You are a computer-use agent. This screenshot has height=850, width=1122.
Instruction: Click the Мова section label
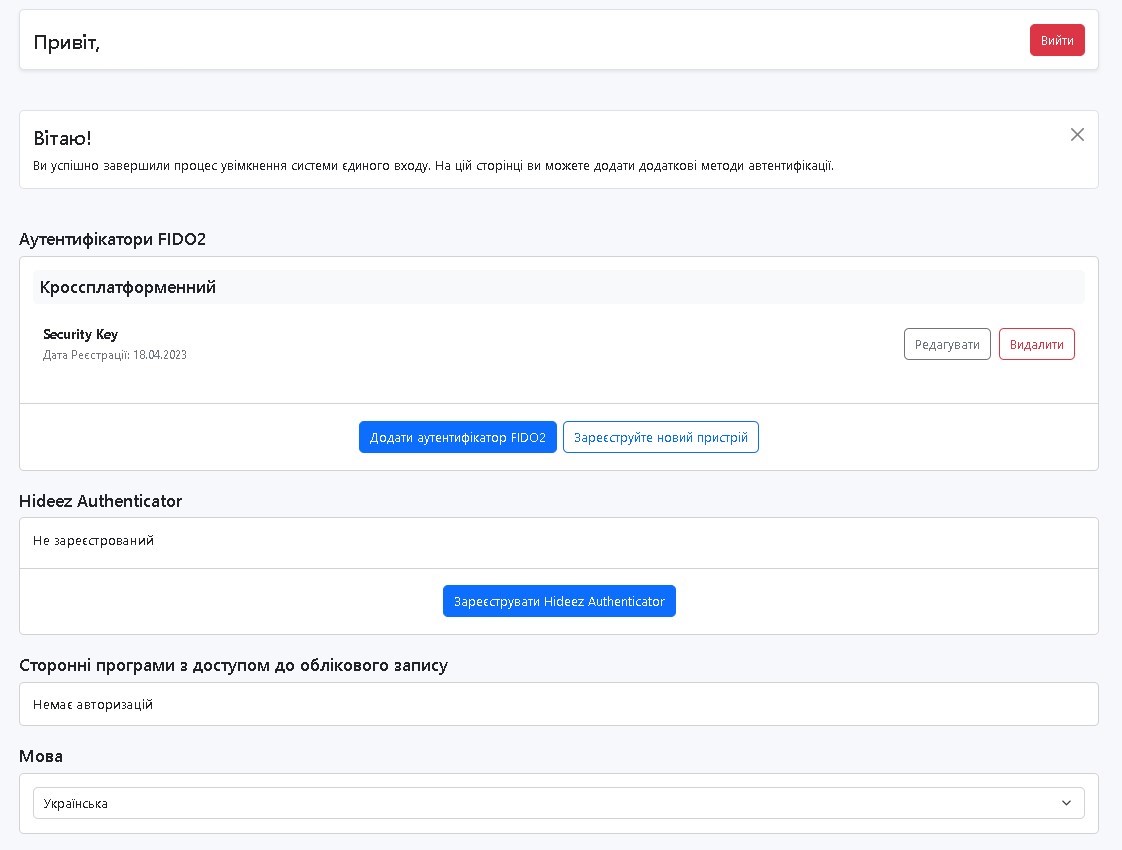tap(41, 756)
